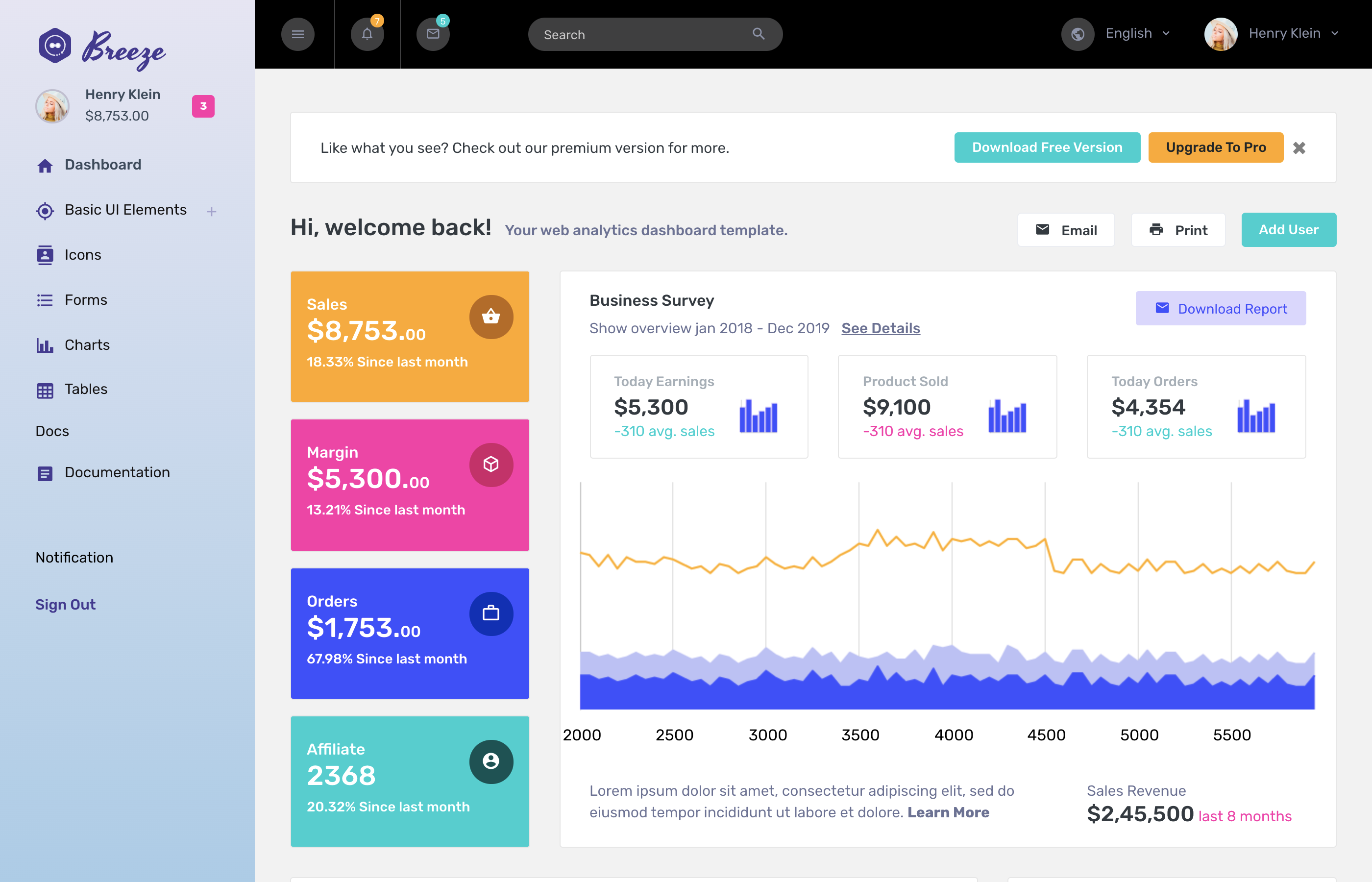
Task: Click the shopping cart sales icon
Action: [490, 316]
